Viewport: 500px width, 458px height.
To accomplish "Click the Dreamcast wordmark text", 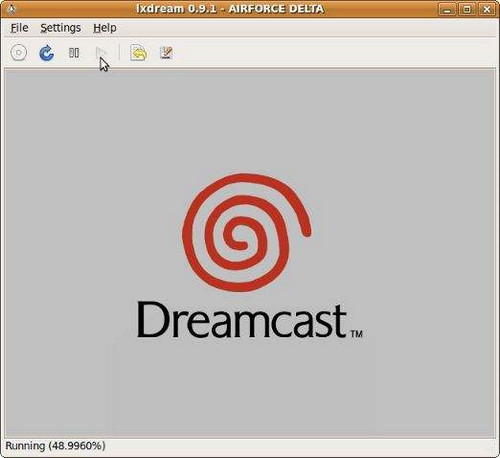I will click(242, 320).
